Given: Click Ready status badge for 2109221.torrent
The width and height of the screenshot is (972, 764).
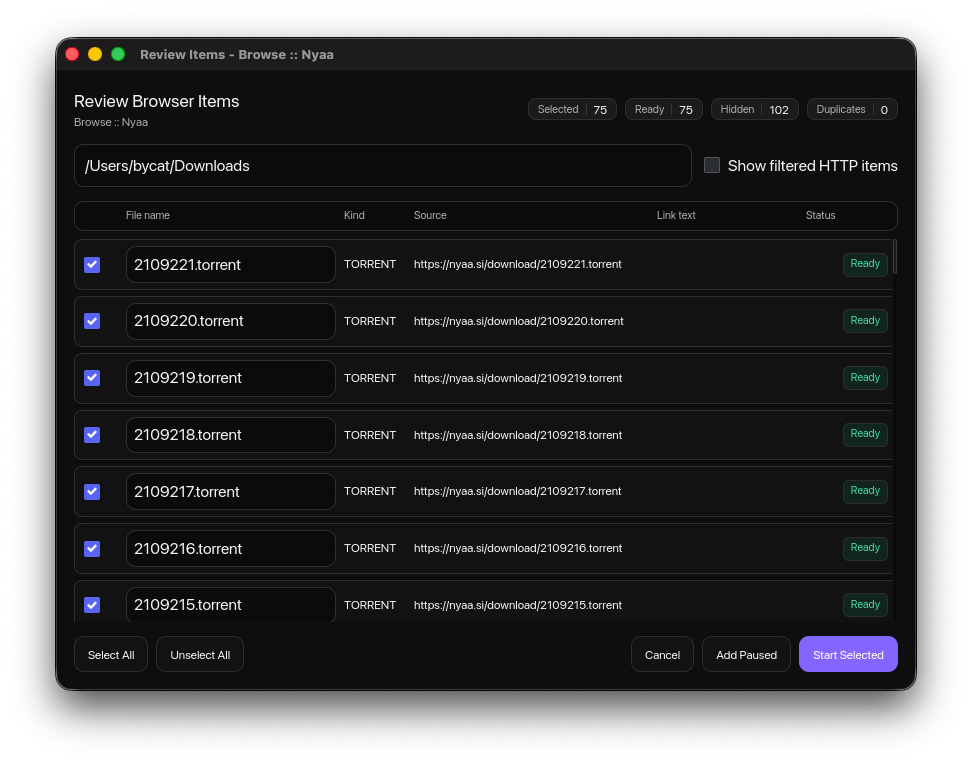Looking at the screenshot, I should (865, 264).
